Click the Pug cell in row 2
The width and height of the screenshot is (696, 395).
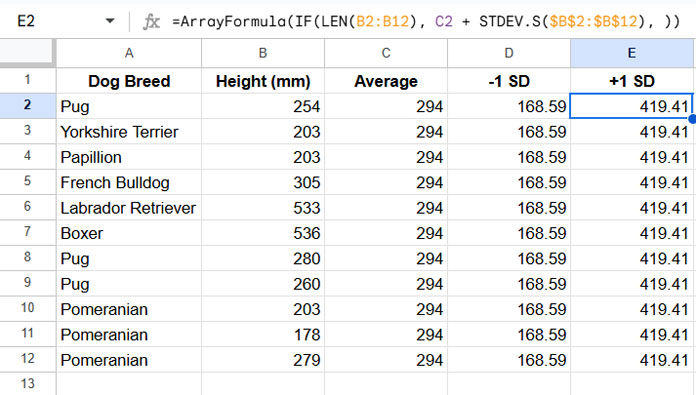129,106
